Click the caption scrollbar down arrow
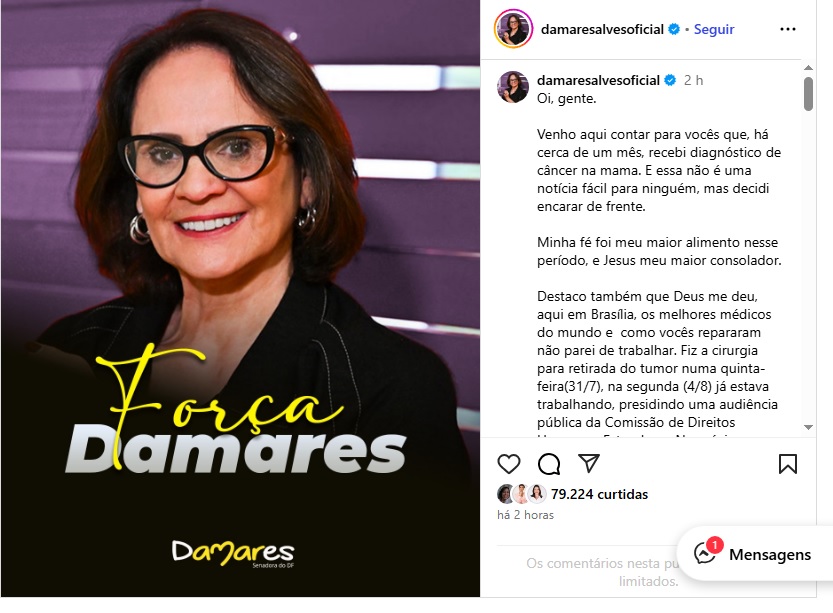This screenshot has height=613, width=833. [809, 427]
